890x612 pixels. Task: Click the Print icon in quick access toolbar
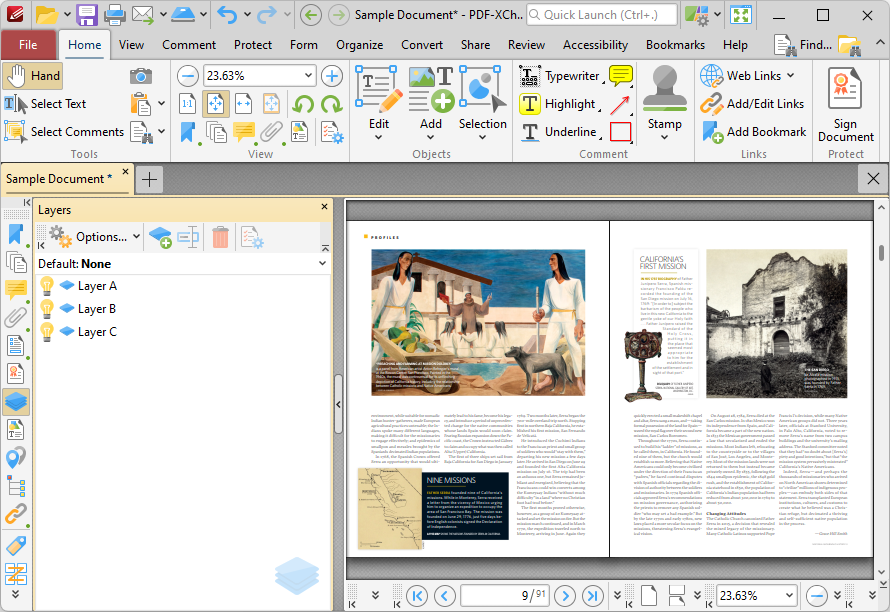pyautogui.click(x=114, y=15)
